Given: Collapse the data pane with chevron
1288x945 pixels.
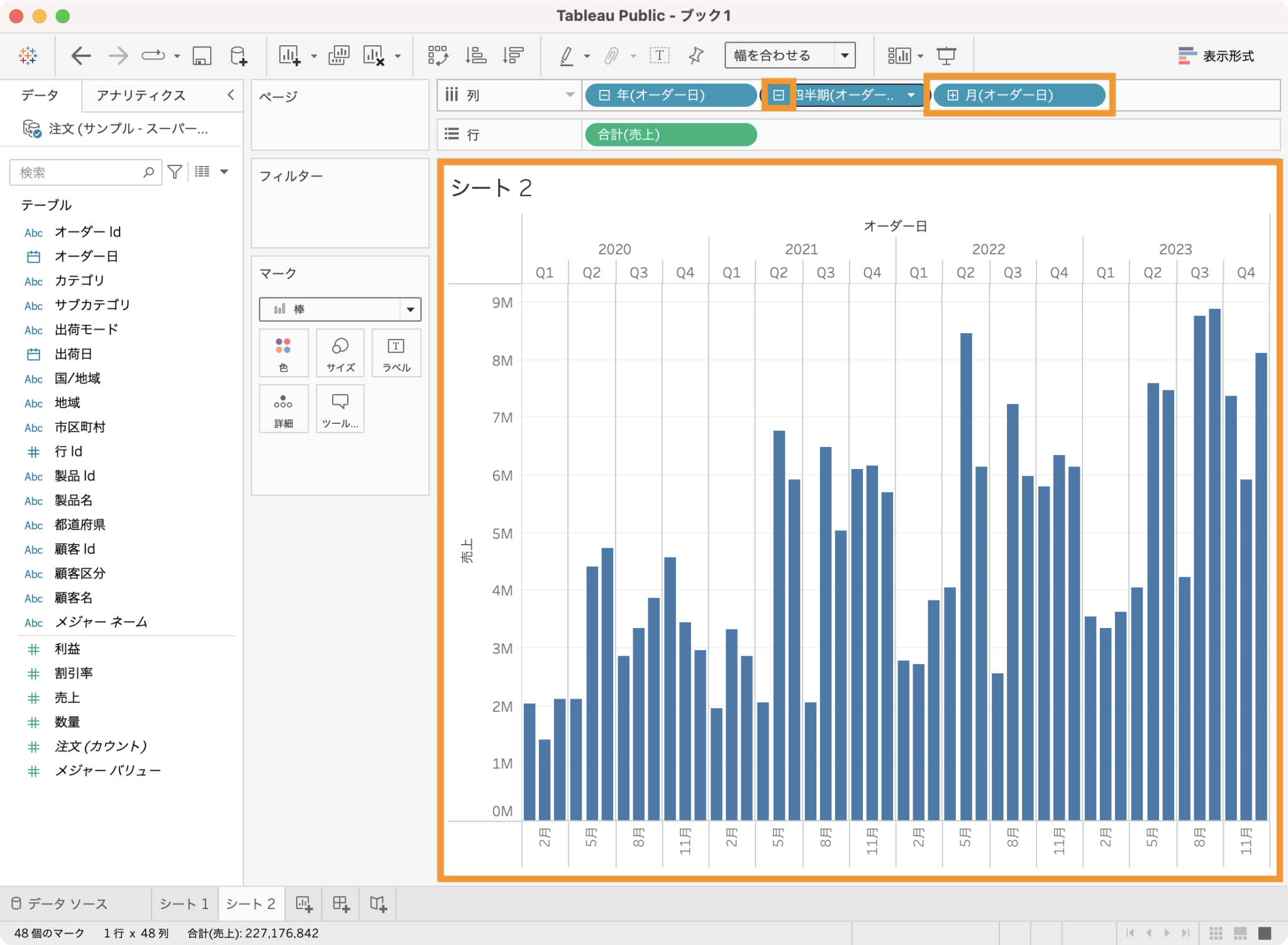Looking at the screenshot, I should coord(231,95).
